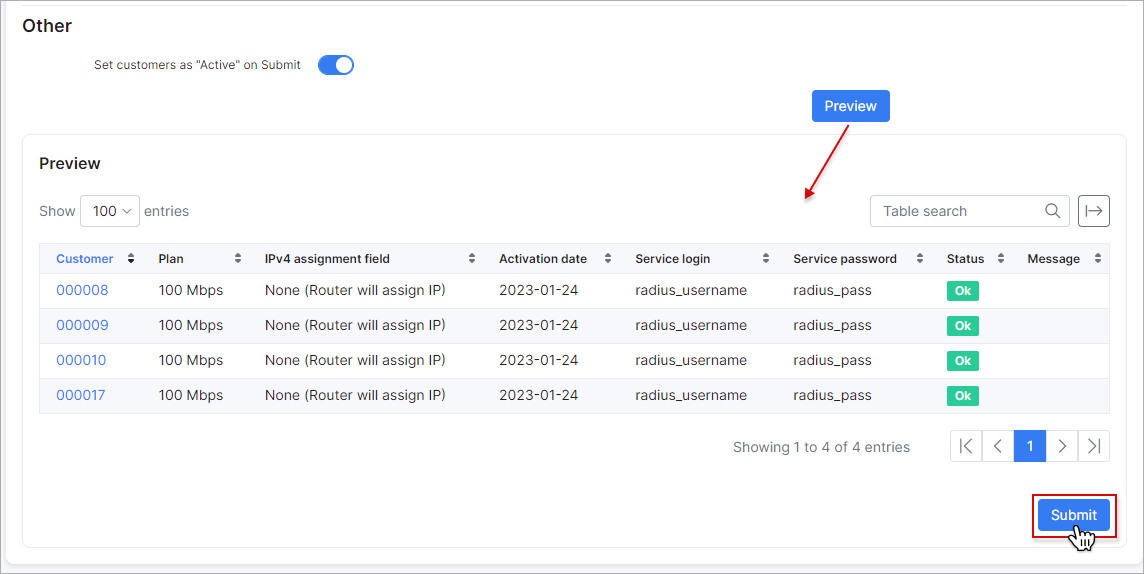Toggle Set customers as Active on Submit
Image resolution: width=1144 pixels, height=574 pixels.
[336, 65]
